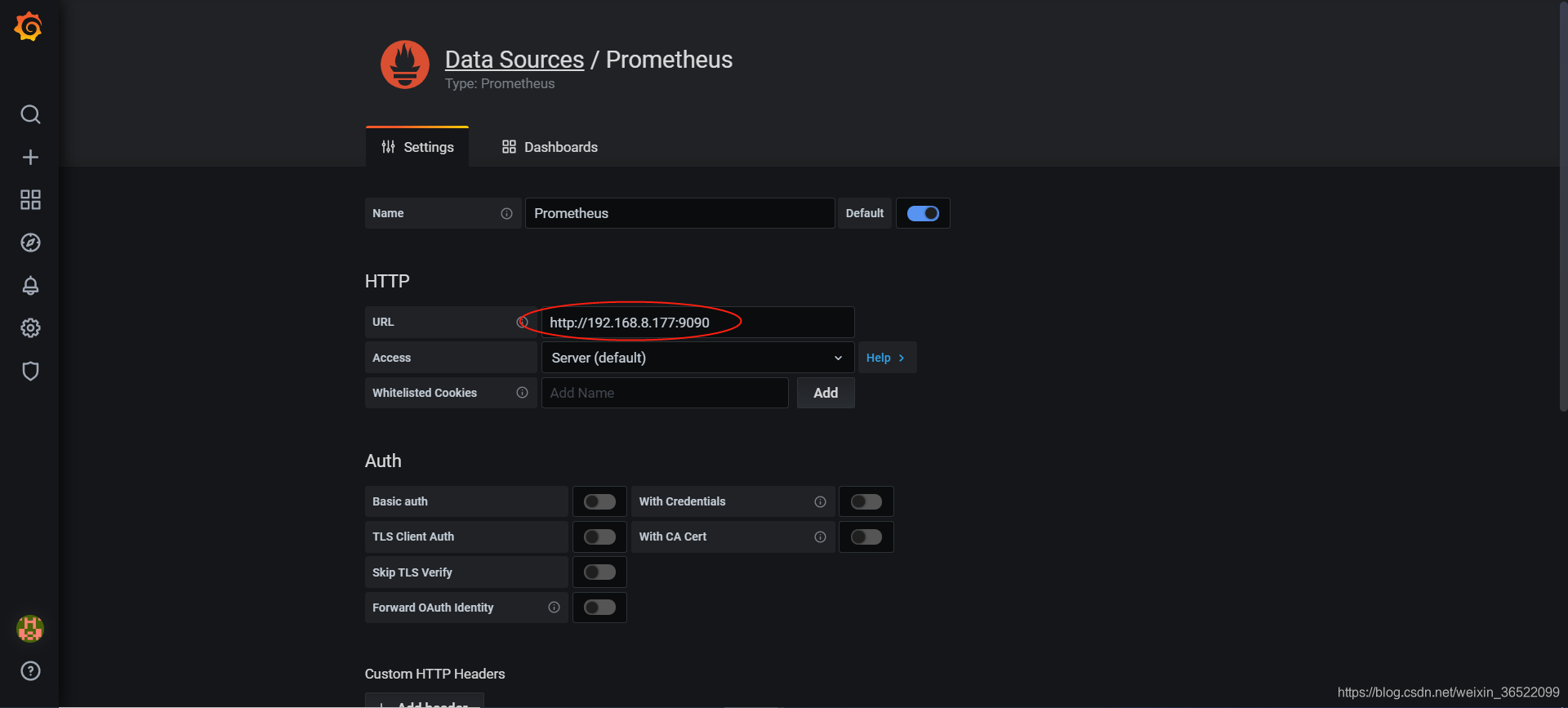The image size is (1568, 708).
Task: Switch to the Dashboards tab
Action: (550, 147)
